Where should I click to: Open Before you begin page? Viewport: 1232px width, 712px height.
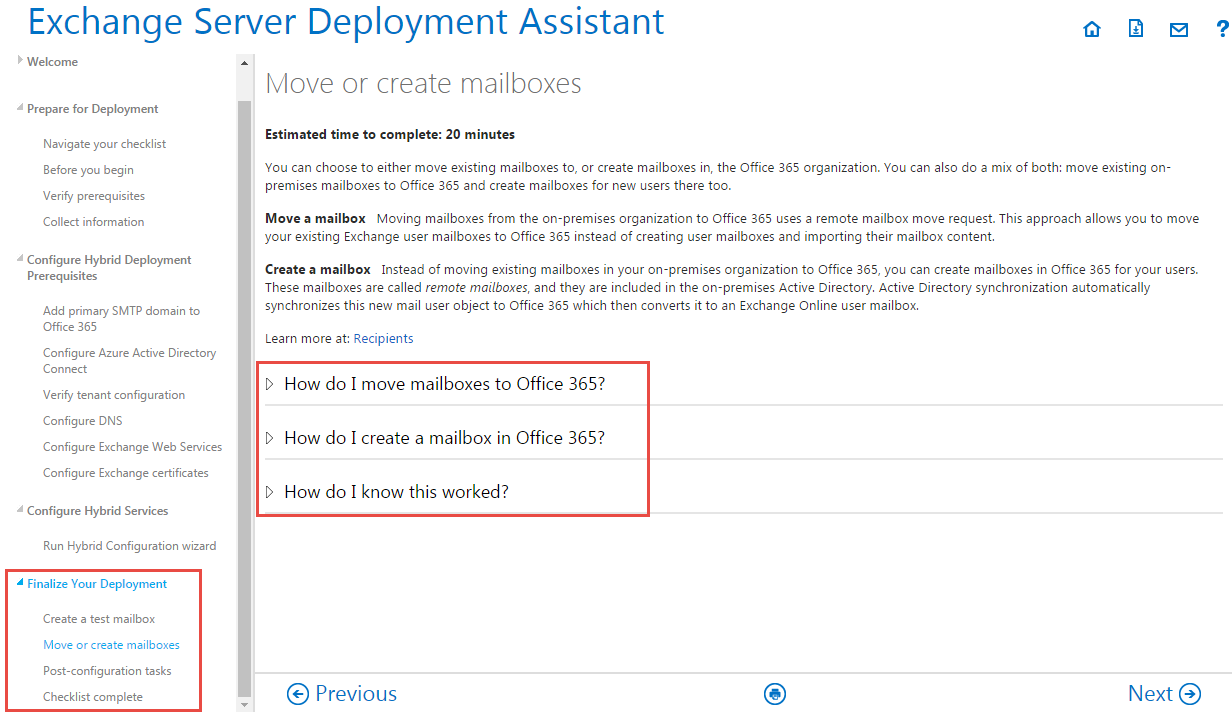[x=88, y=170]
